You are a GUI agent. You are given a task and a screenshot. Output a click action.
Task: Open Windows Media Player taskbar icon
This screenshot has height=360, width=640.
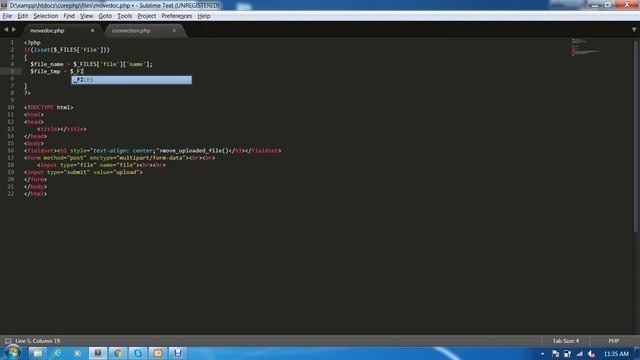(x=78, y=353)
